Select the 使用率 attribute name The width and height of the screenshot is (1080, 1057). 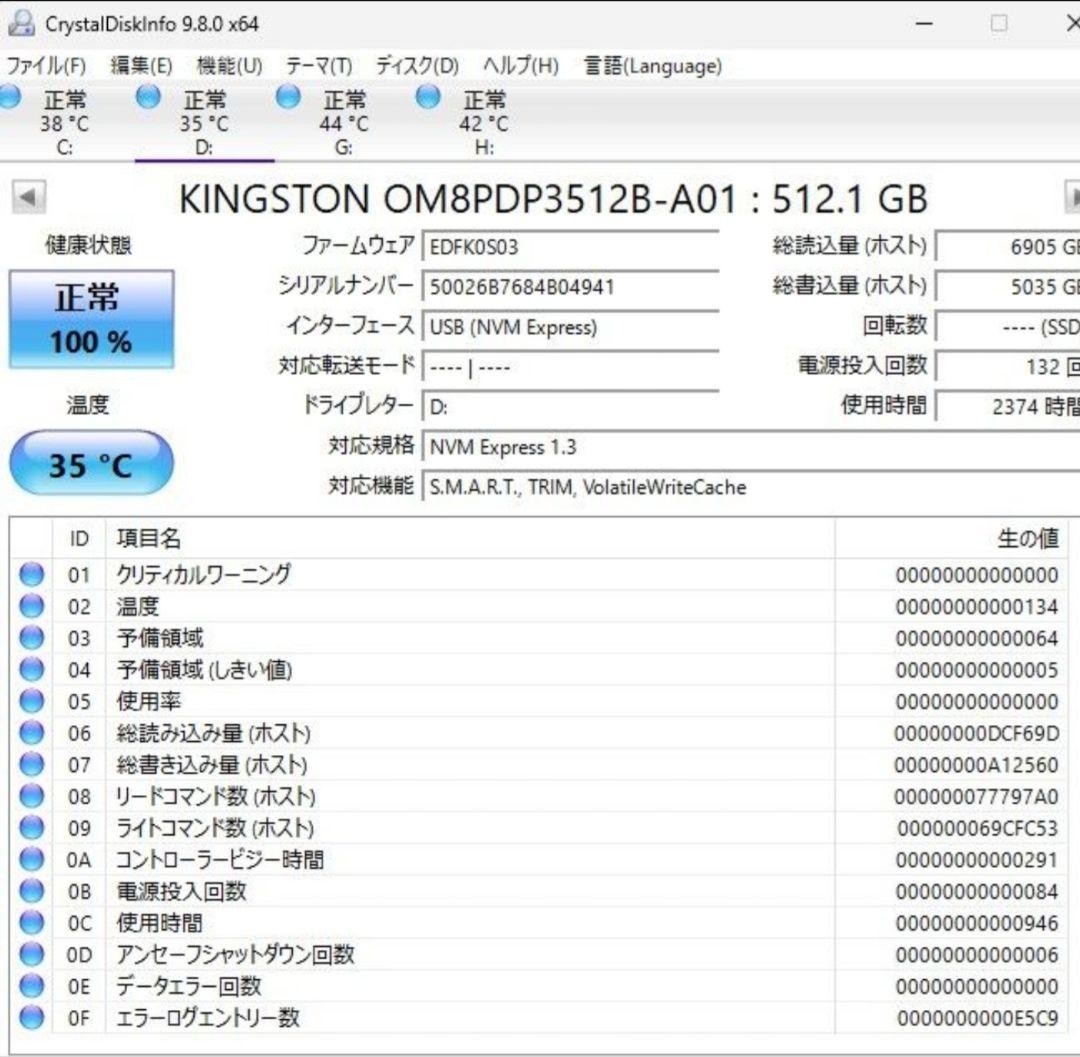point(149,701)
